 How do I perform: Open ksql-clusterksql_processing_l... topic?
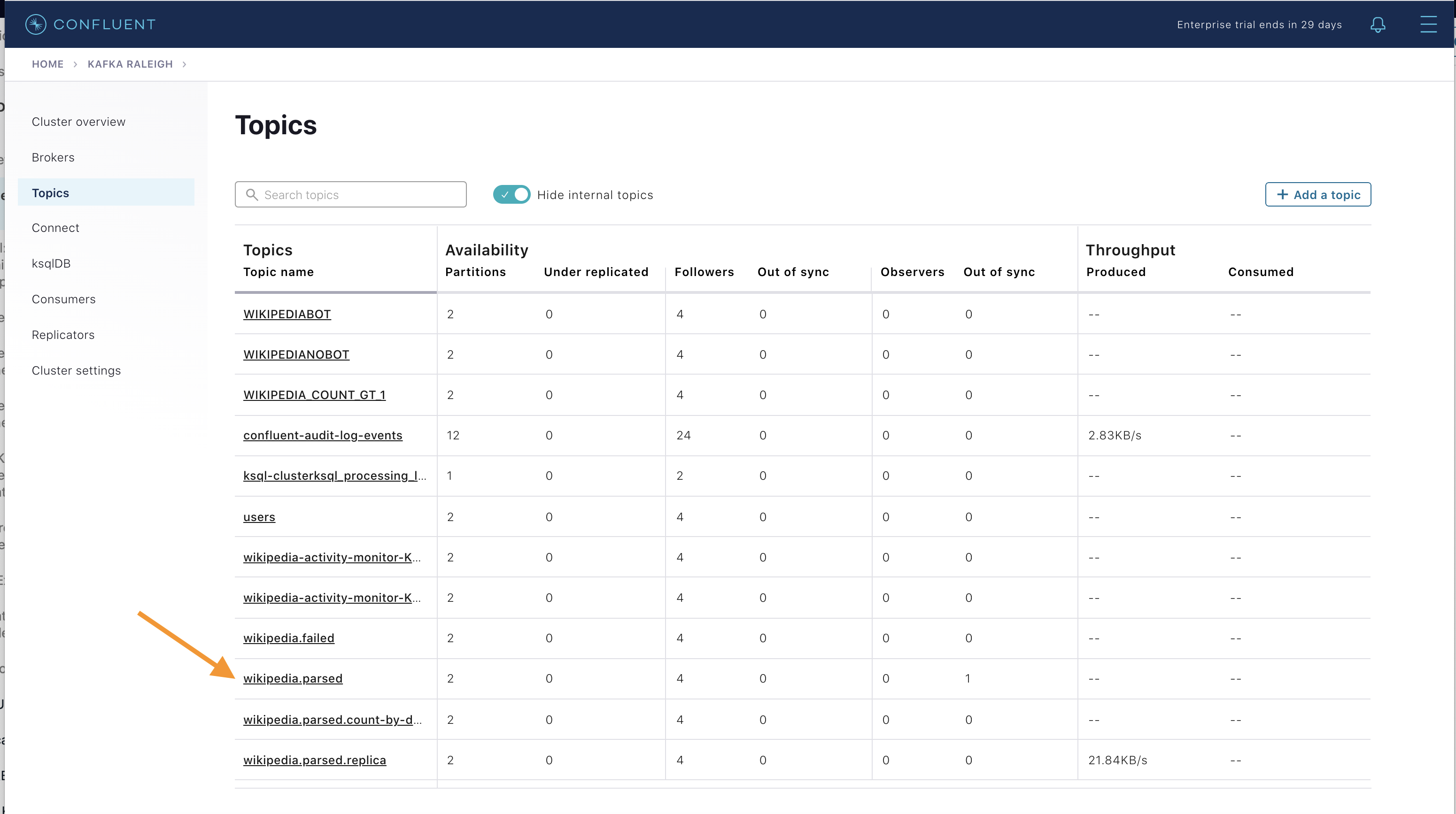pos(334,476)
